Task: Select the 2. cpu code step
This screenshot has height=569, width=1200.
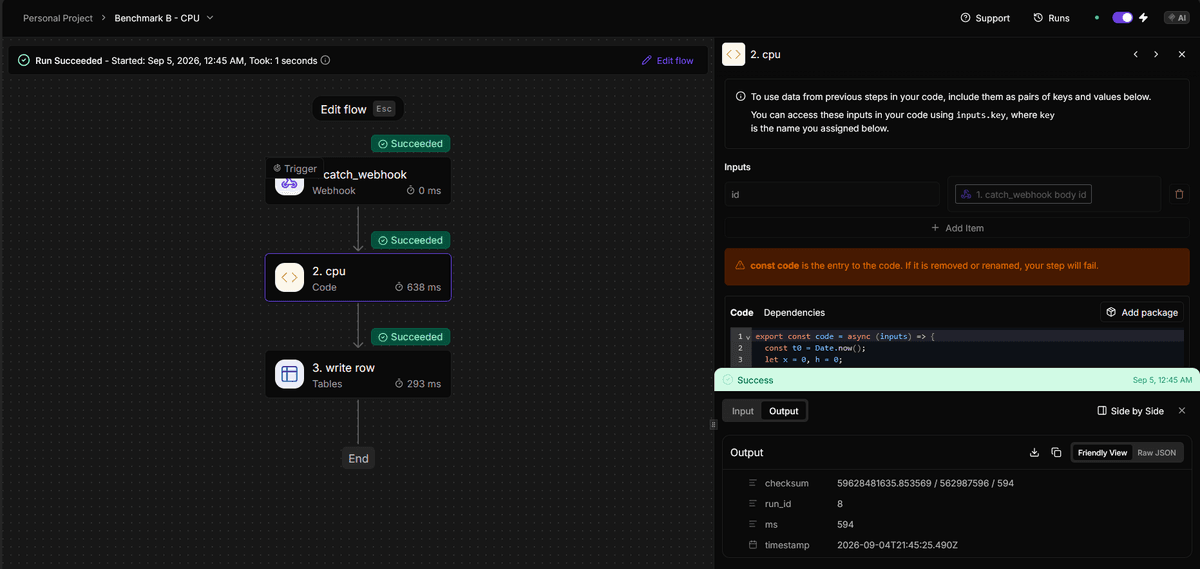Action: point(358,277)
